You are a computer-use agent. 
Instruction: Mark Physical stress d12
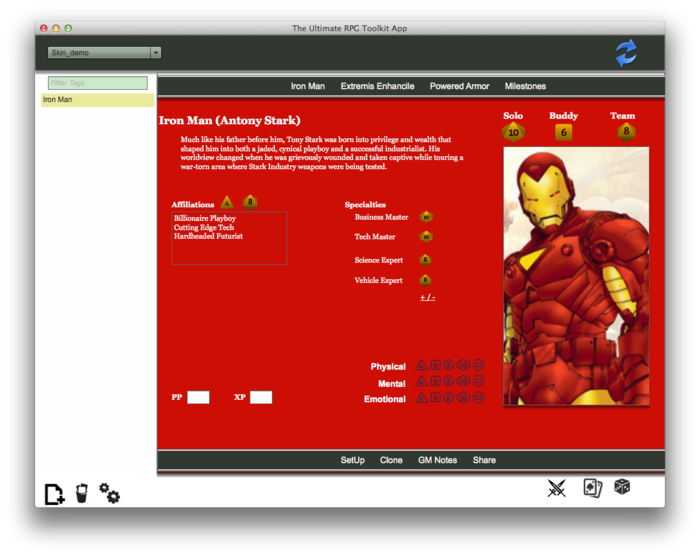(x=478, y=365)
